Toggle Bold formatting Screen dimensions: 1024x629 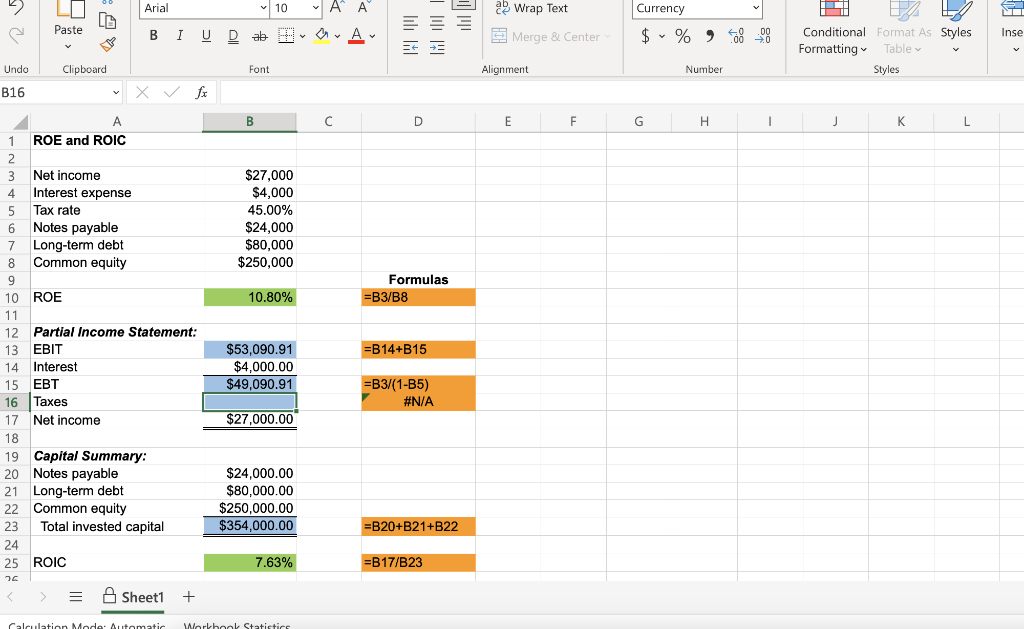tap(152, 35)
